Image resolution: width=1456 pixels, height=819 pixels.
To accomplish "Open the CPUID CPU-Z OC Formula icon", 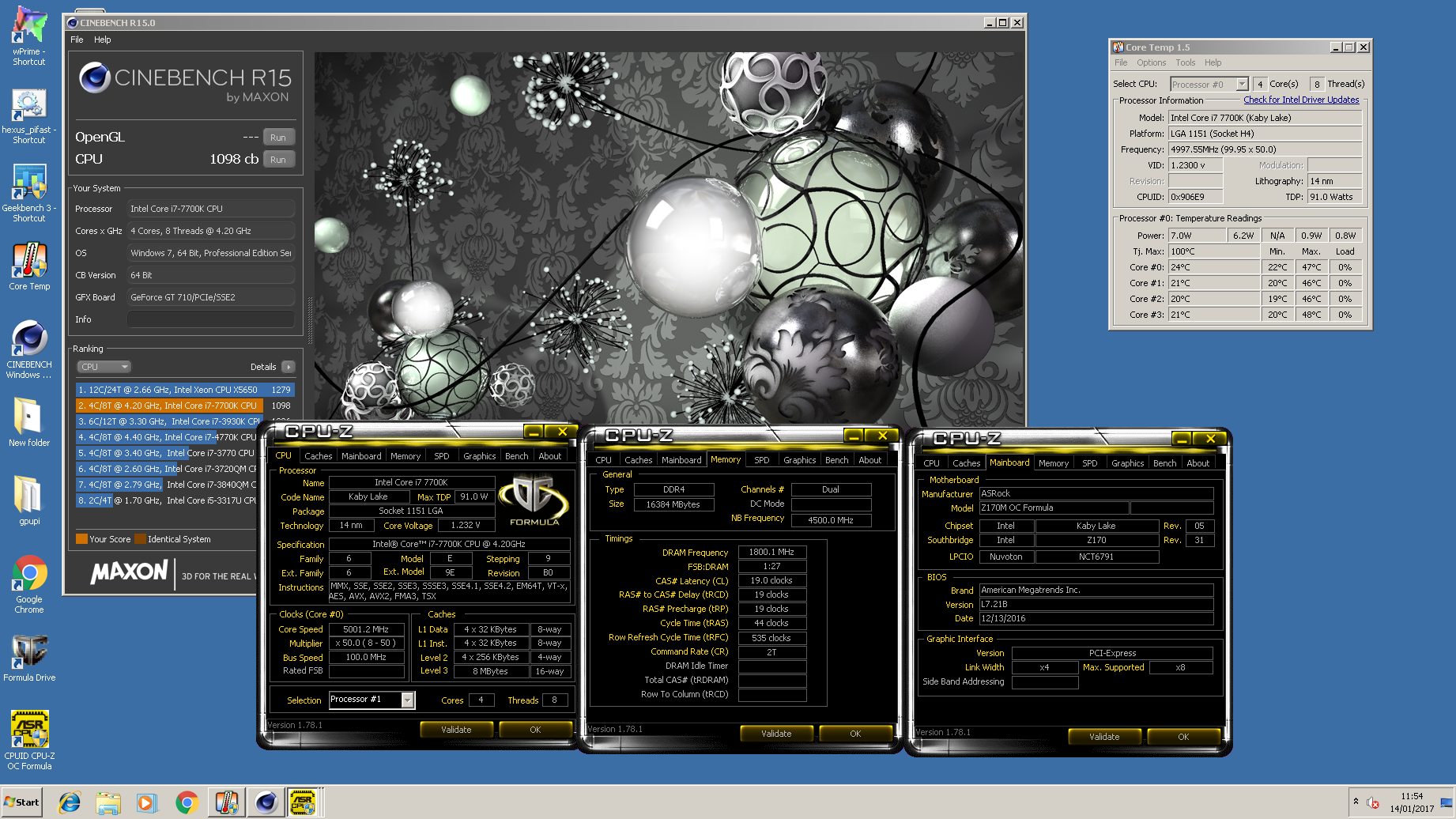I will point(29,739).
